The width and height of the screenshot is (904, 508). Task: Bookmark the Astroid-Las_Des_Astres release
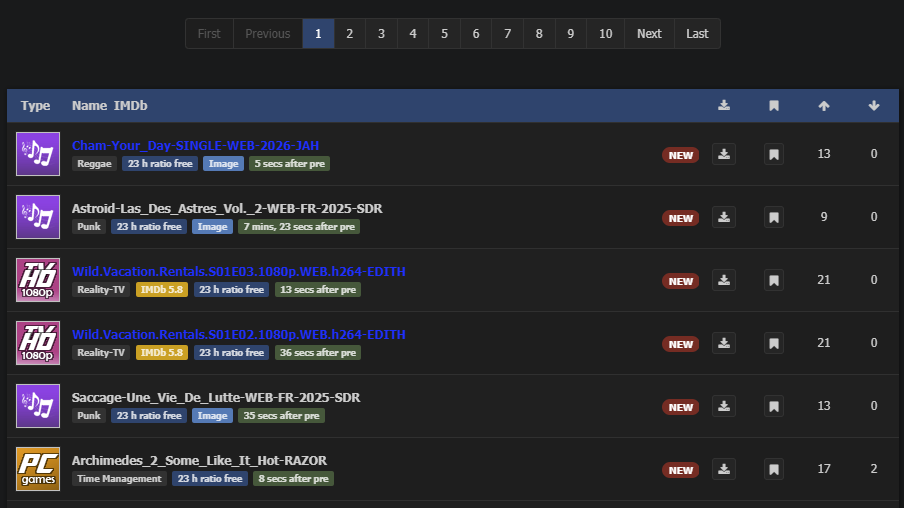click(x=773, y=217)
